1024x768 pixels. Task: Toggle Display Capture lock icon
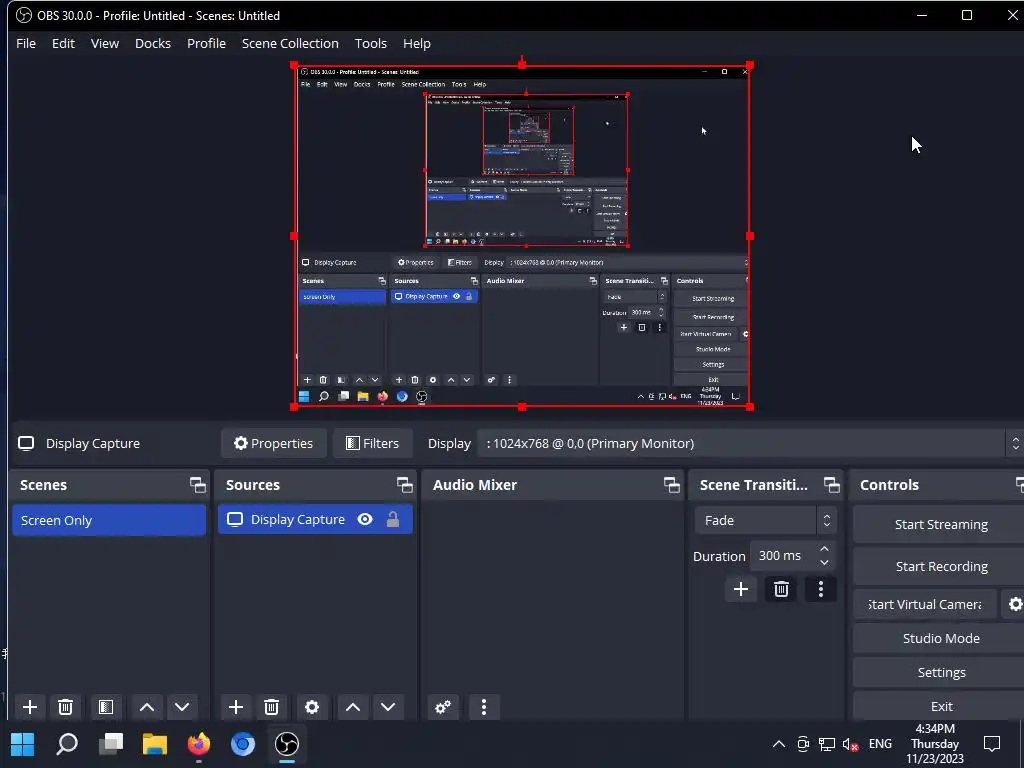pos(392,519)
